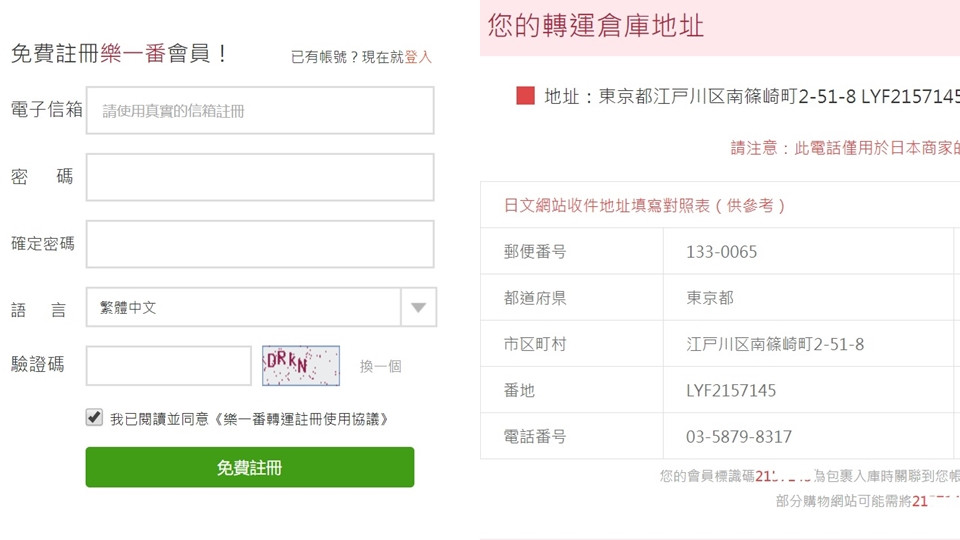Click the 登入 login link

(418, 57)
